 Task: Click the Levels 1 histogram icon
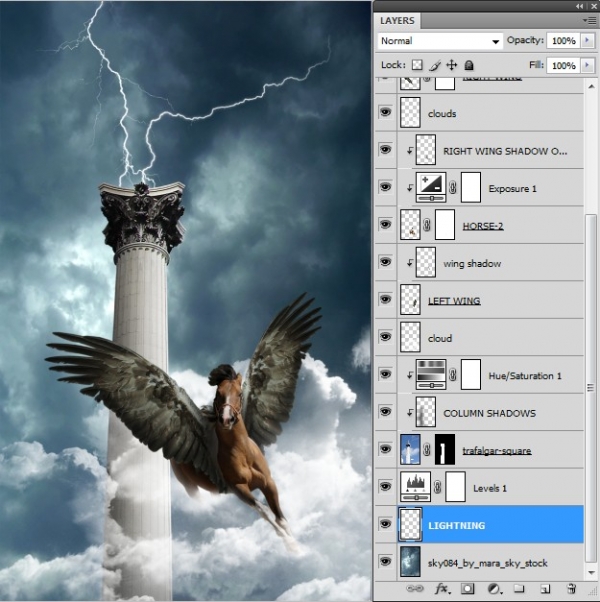(416, 487)
